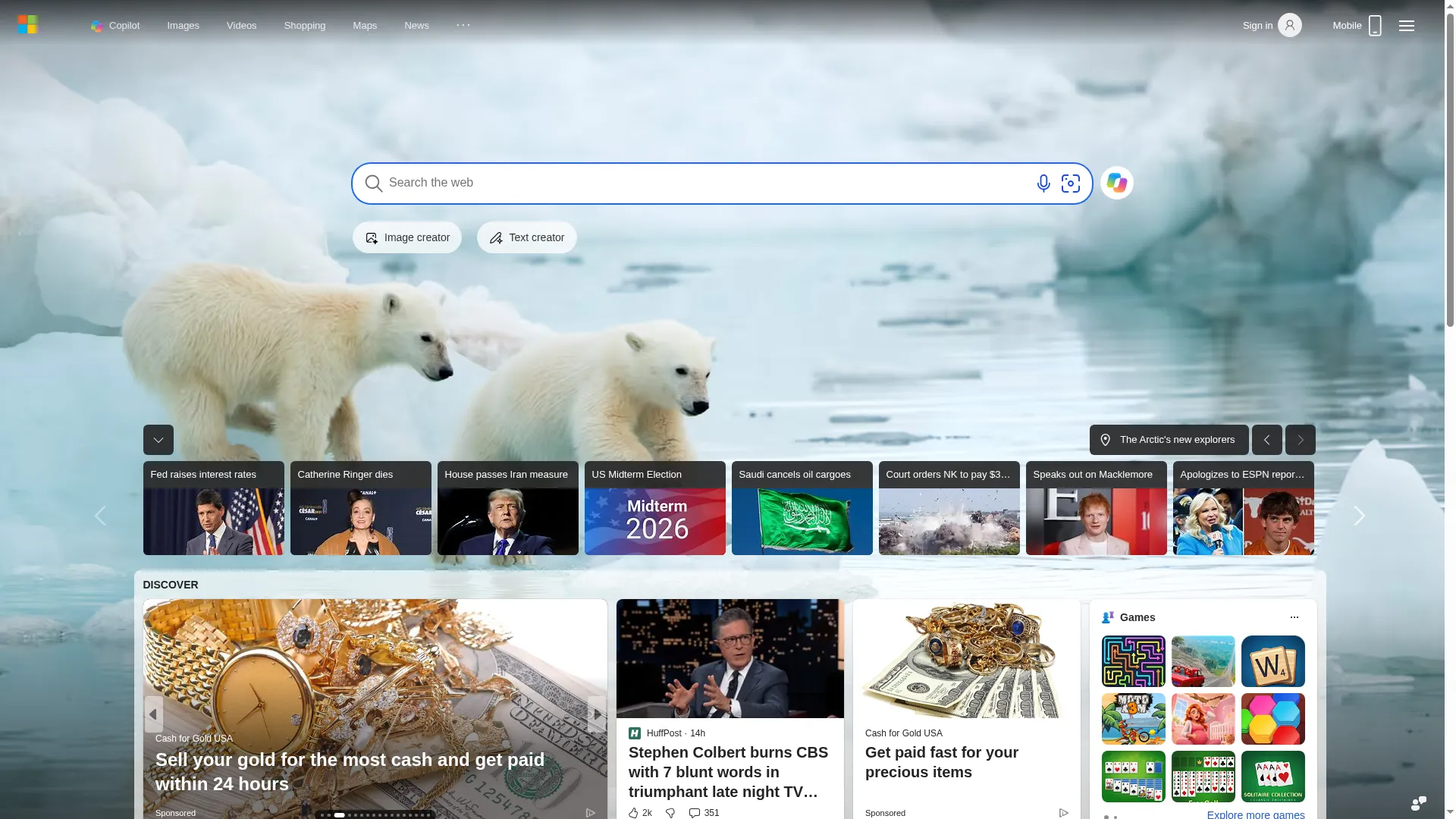Open the Mobile app link
Image resolution: width=1456 pixels, height=819 pixels.
tap(1357, 26)
